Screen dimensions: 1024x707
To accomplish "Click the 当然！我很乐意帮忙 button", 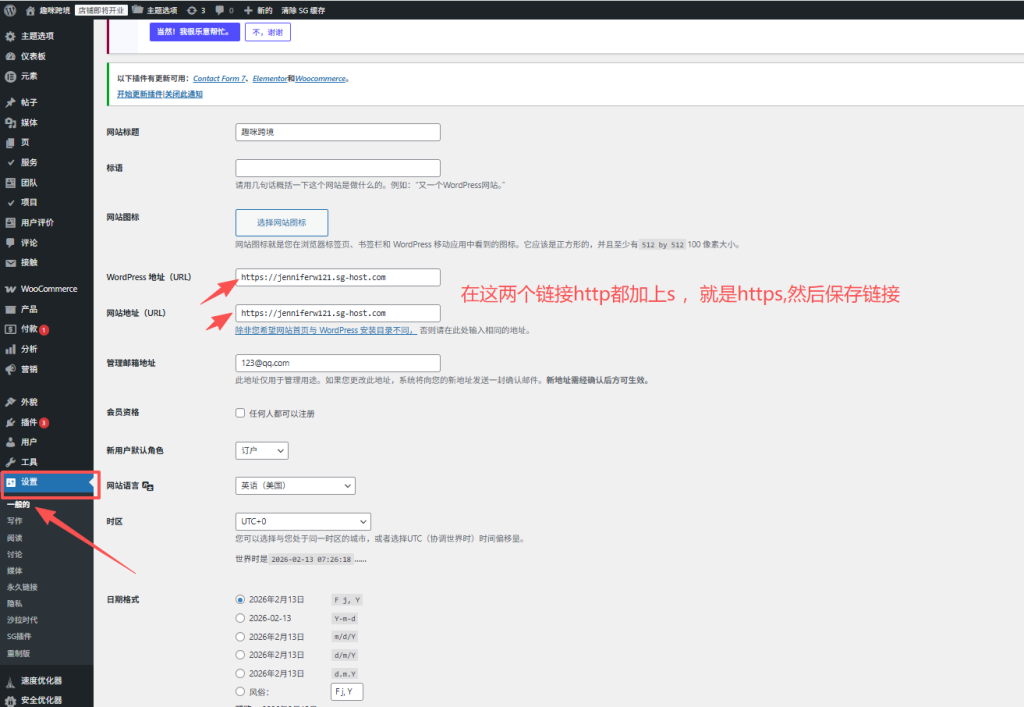I will [196, 31].
